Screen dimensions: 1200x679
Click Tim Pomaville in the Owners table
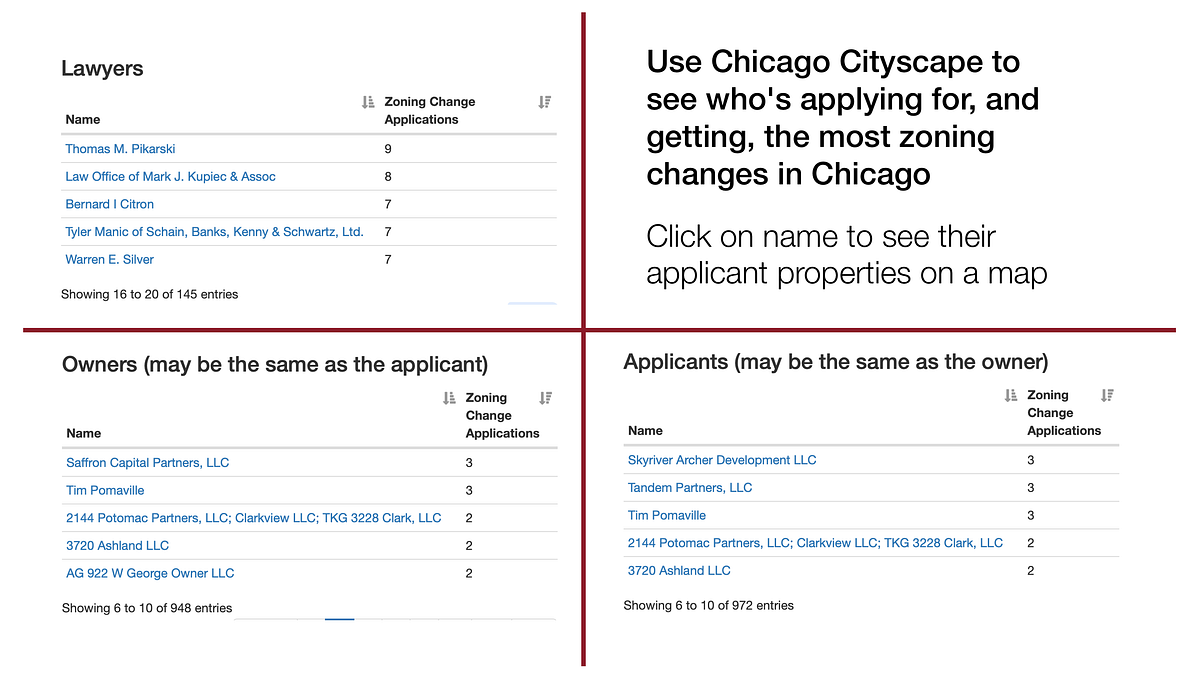[x=105, y=490]
